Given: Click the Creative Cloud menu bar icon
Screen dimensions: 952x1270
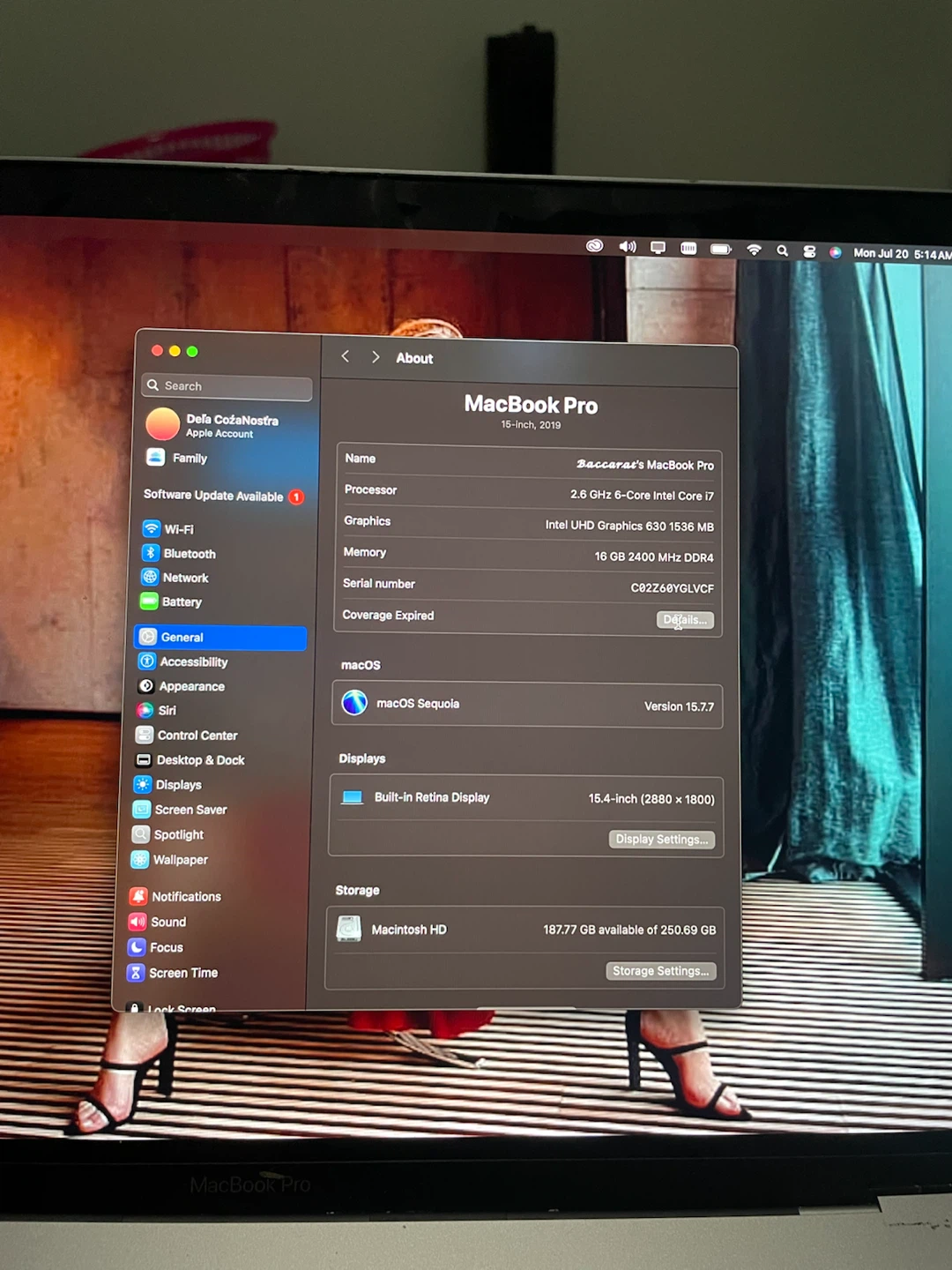Looking at the screenshot, I should tap(595, 246).
